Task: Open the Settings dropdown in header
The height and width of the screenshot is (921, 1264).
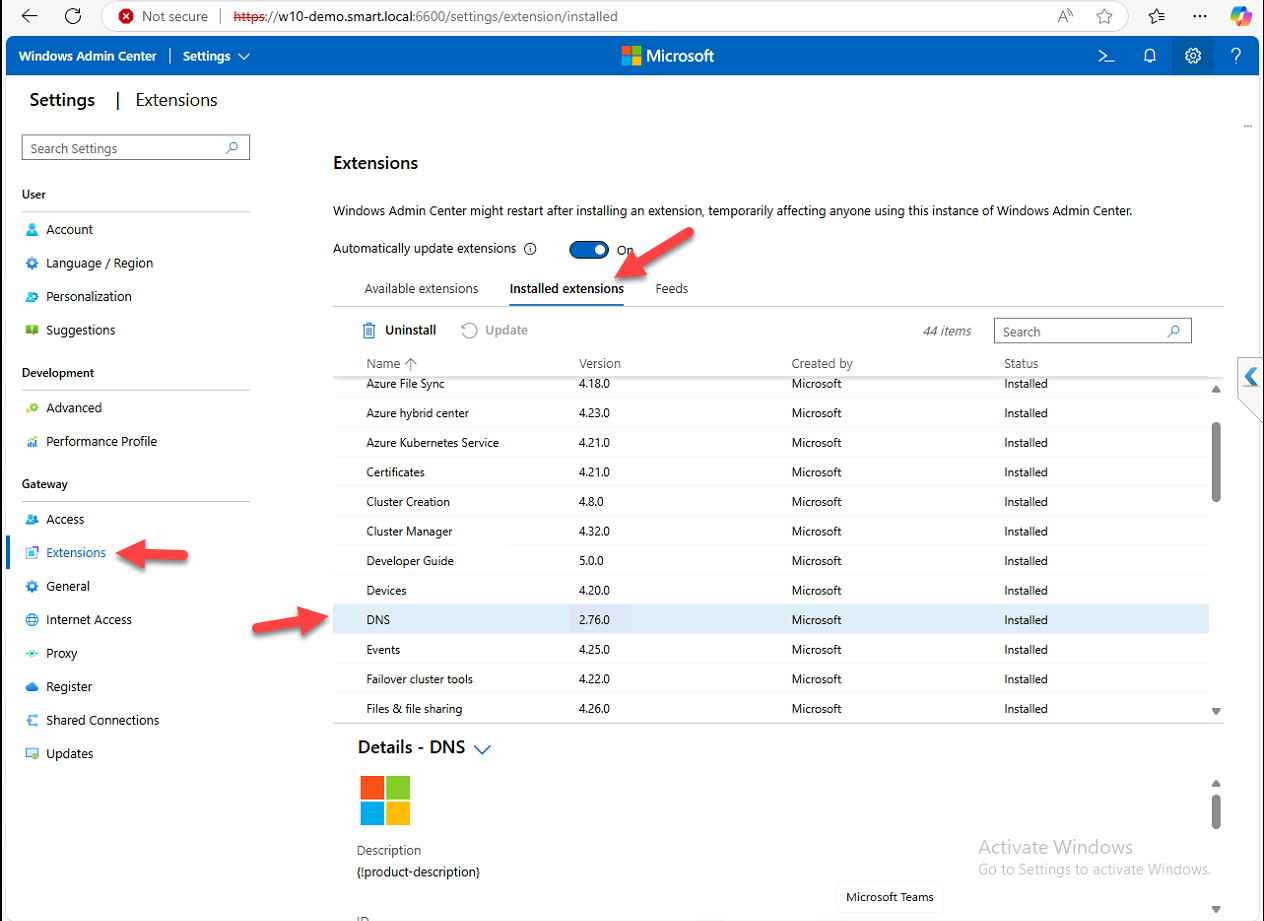Action: 216,56
